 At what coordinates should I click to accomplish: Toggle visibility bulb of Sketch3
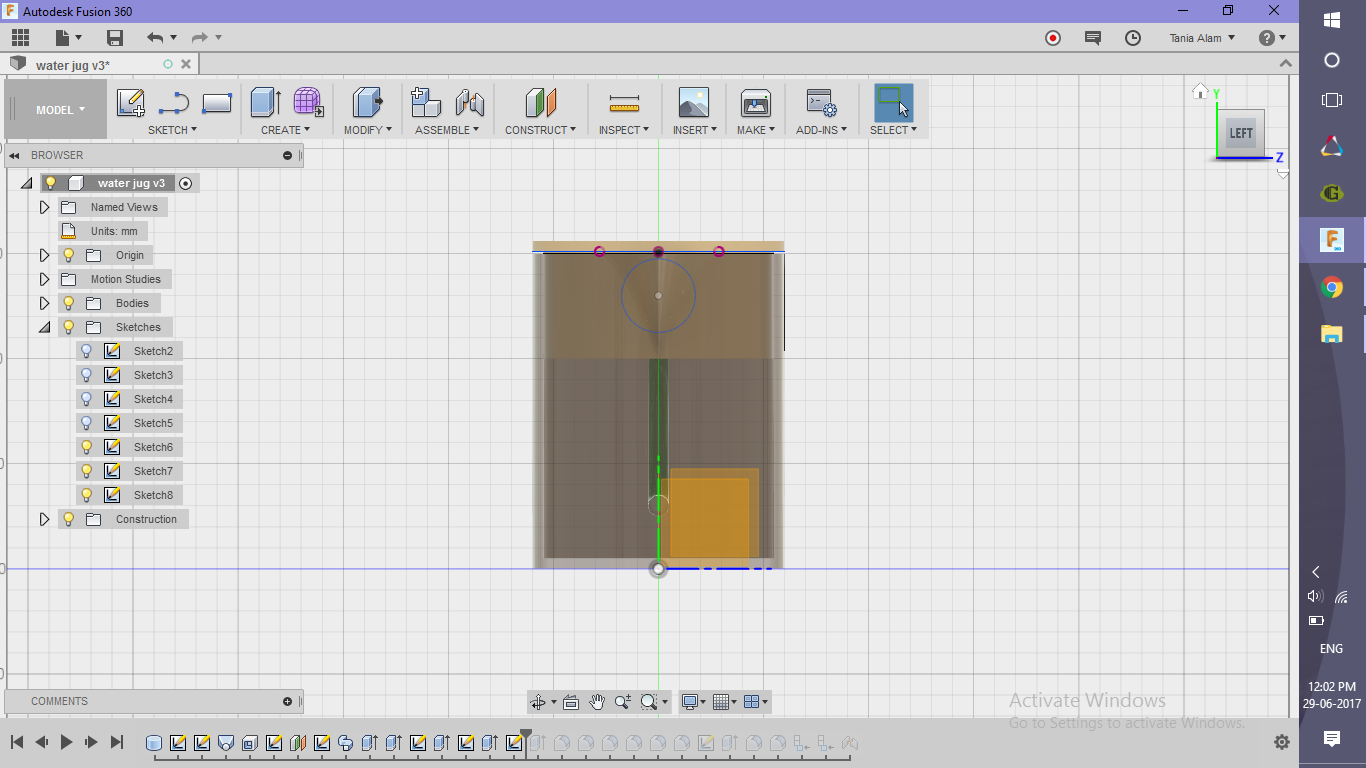(x=87, y=375)
